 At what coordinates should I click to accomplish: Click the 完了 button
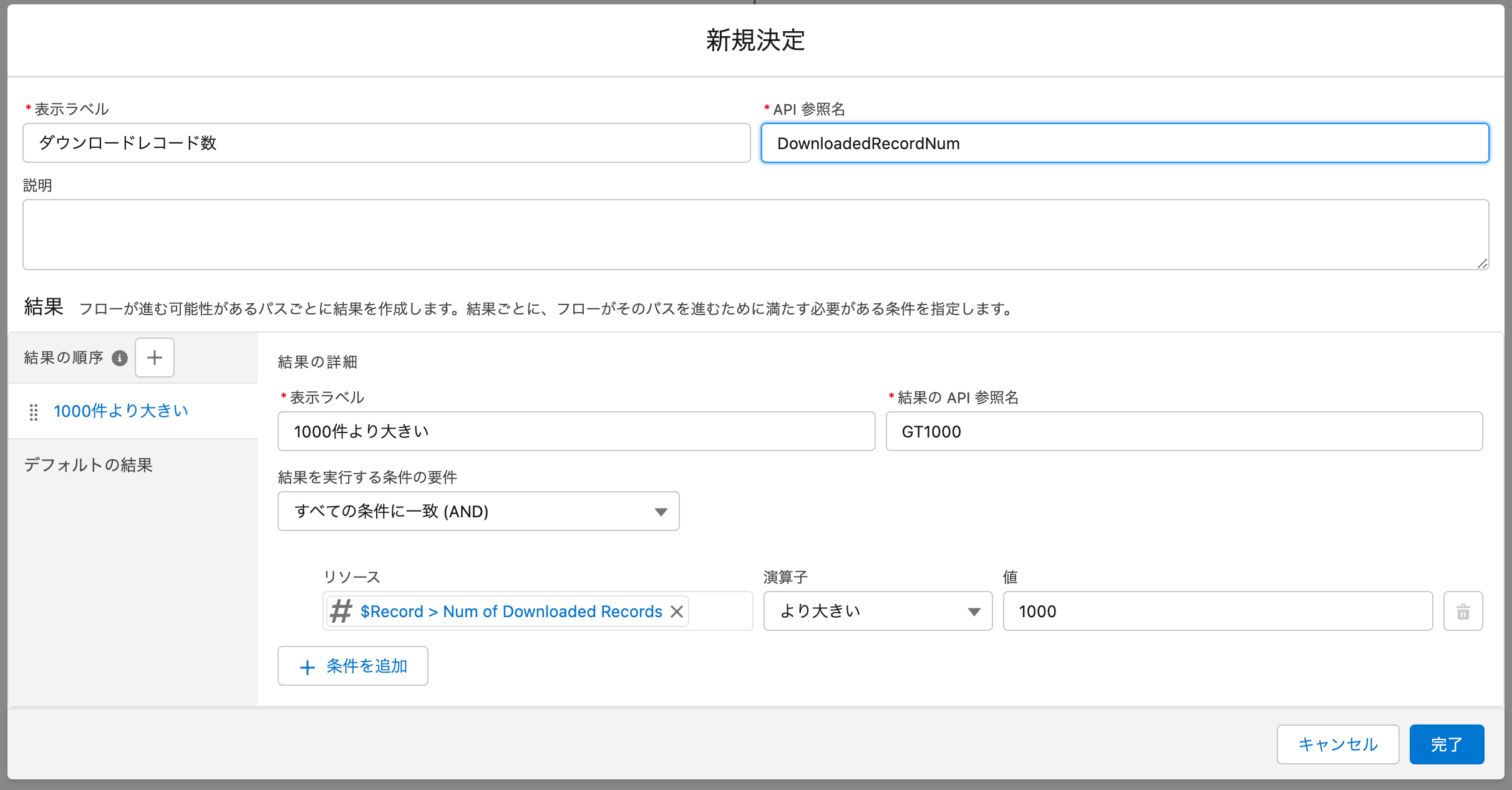1446,744
